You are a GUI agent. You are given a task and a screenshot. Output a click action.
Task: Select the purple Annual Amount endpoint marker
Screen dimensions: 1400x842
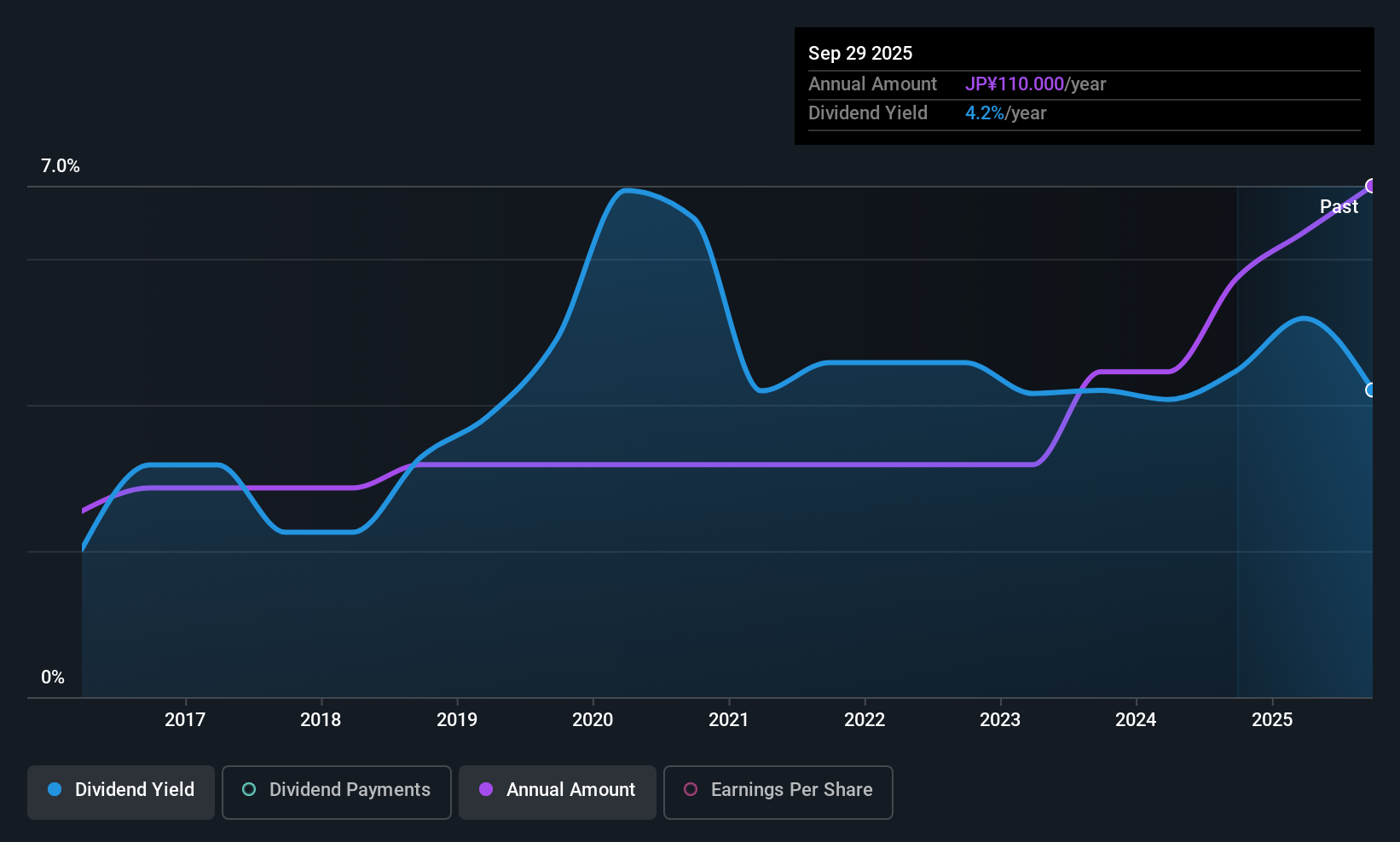tap(1371, 186)
